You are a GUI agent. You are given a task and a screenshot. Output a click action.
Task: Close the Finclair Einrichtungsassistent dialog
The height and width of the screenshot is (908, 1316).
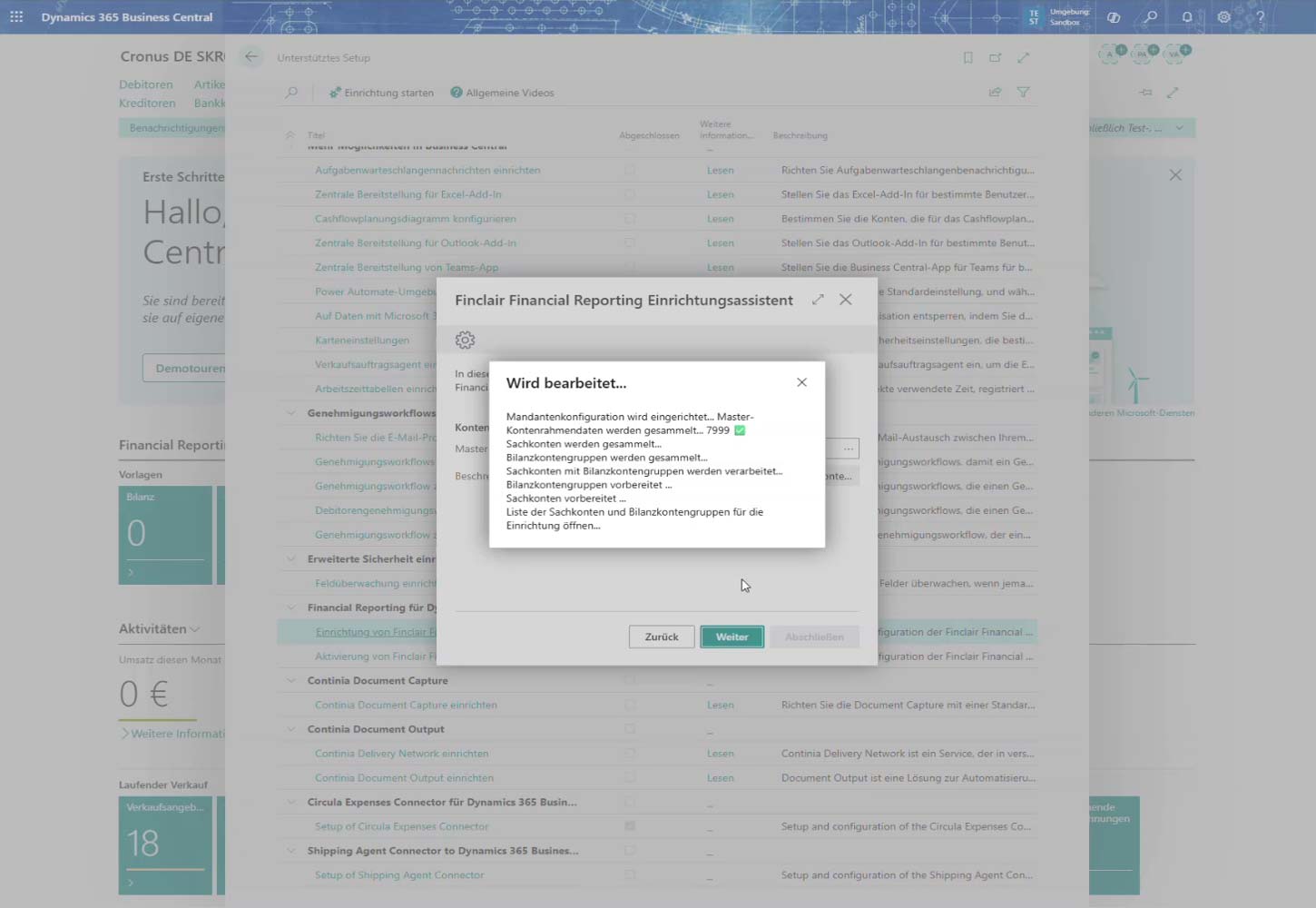coord(845,300)
